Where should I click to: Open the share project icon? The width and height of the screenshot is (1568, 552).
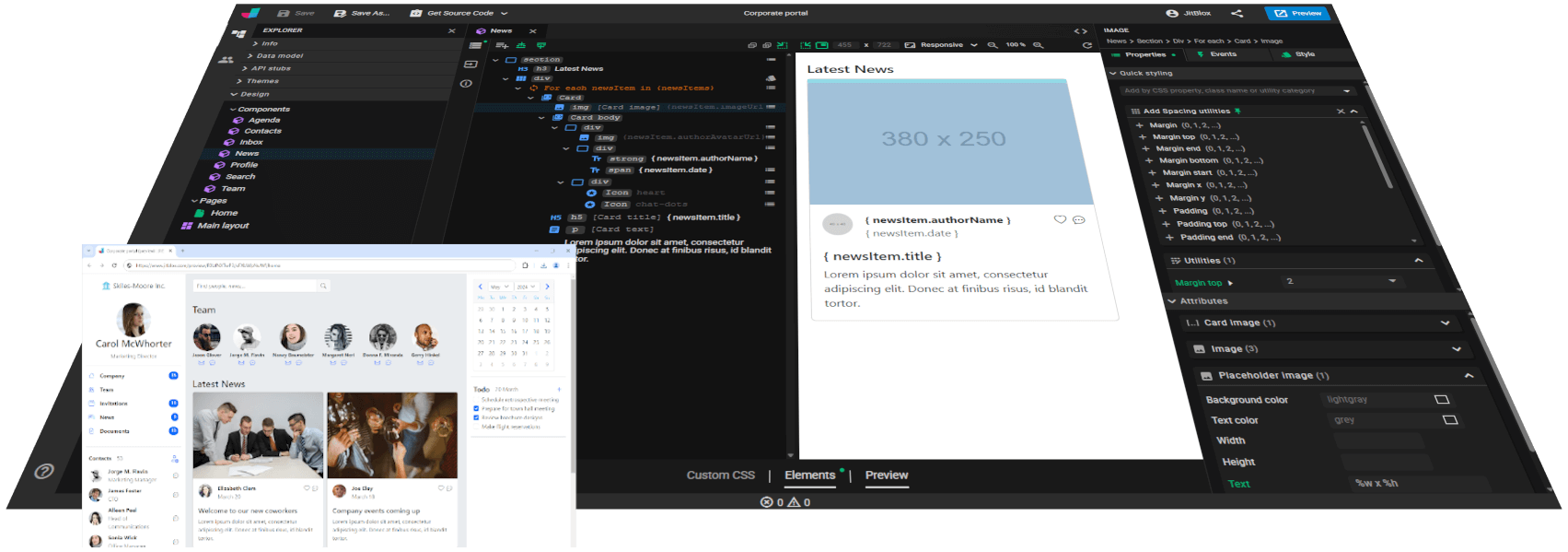click(x=1237, y=13)
